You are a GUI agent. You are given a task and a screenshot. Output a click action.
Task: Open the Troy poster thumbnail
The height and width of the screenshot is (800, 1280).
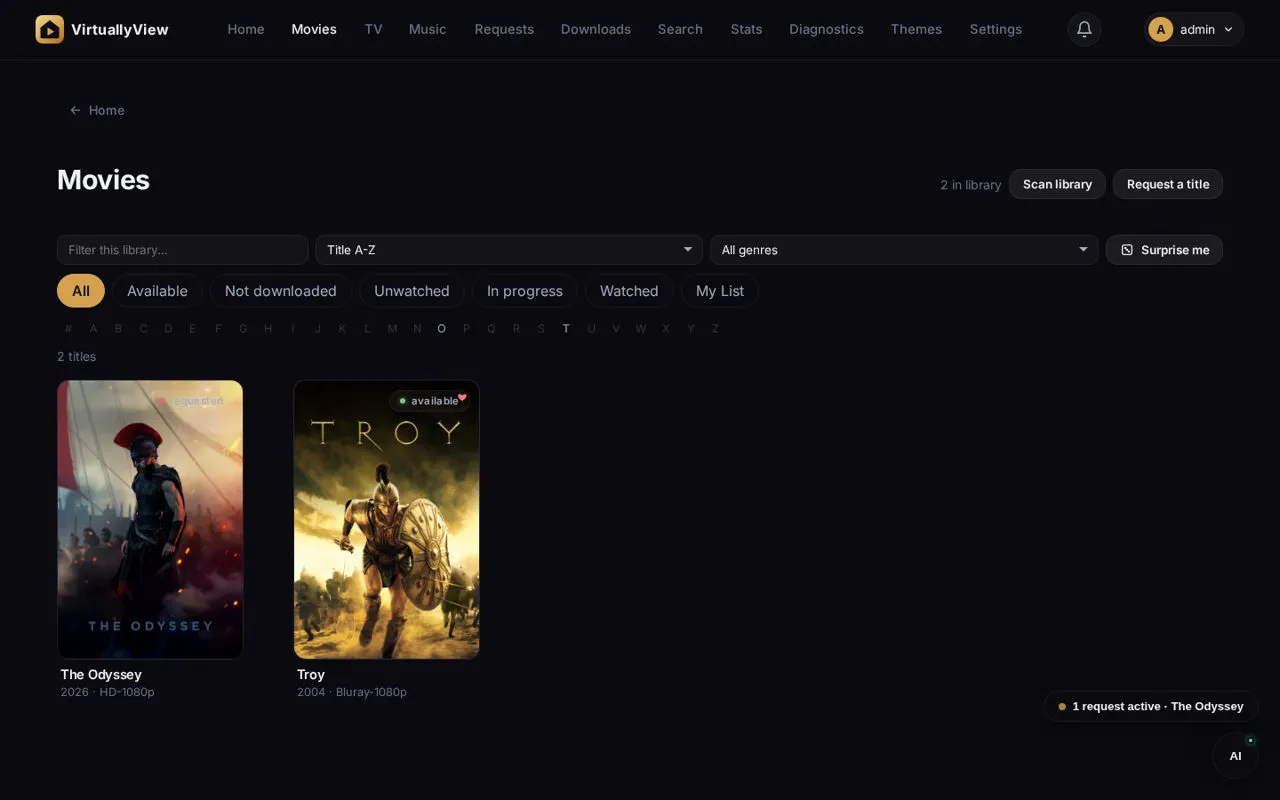387,519
